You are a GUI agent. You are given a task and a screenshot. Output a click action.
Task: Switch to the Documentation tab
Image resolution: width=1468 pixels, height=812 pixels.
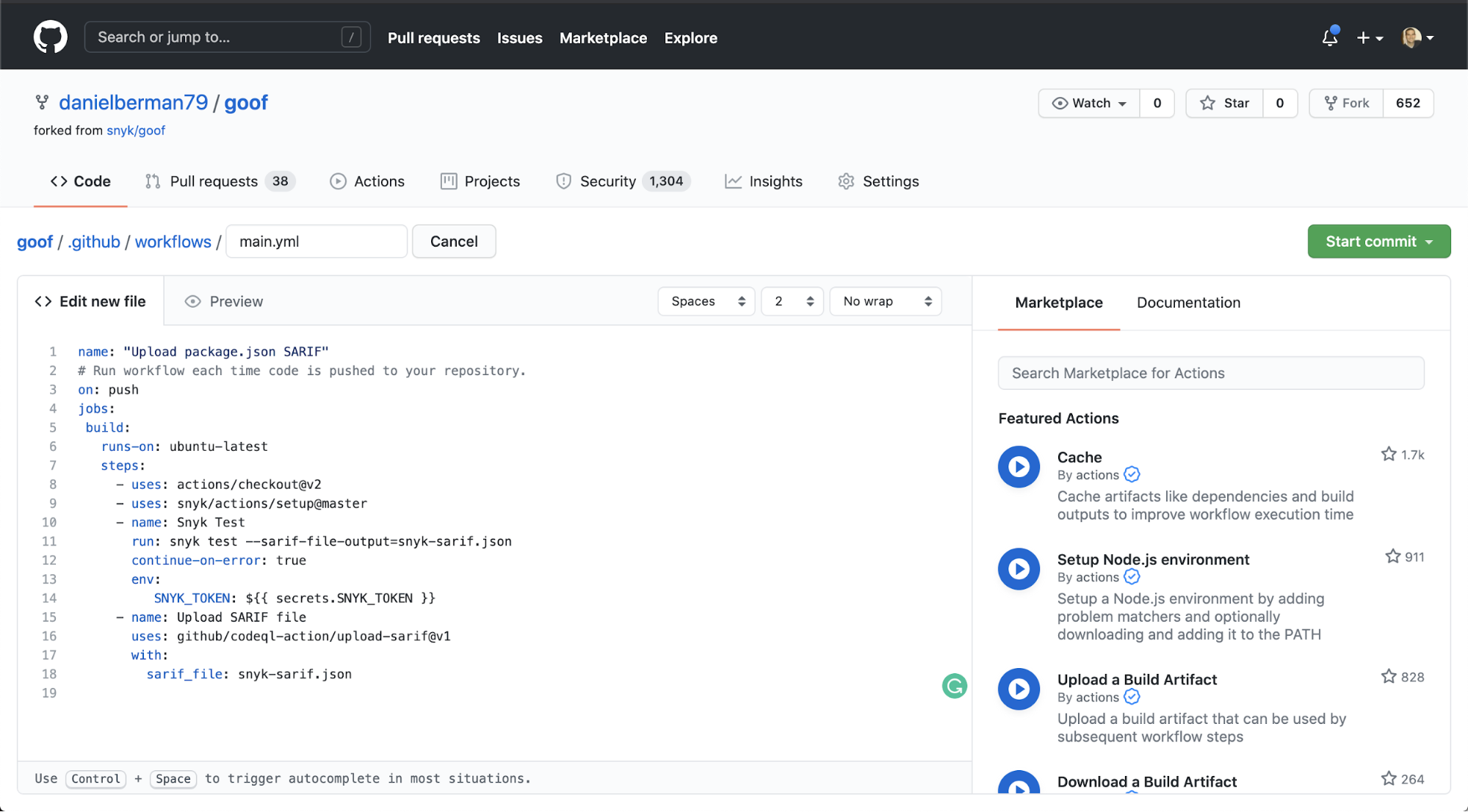click(x=1188, y=302)
